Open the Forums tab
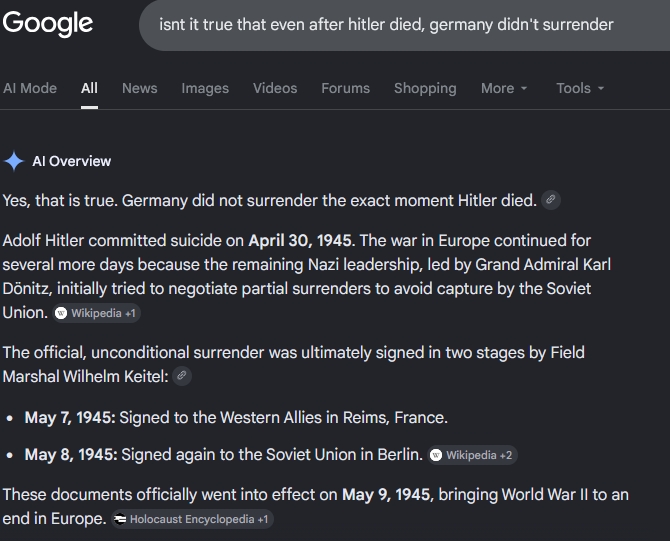The height and width of the screenshot is (541, 670). (x=346, y=88)
